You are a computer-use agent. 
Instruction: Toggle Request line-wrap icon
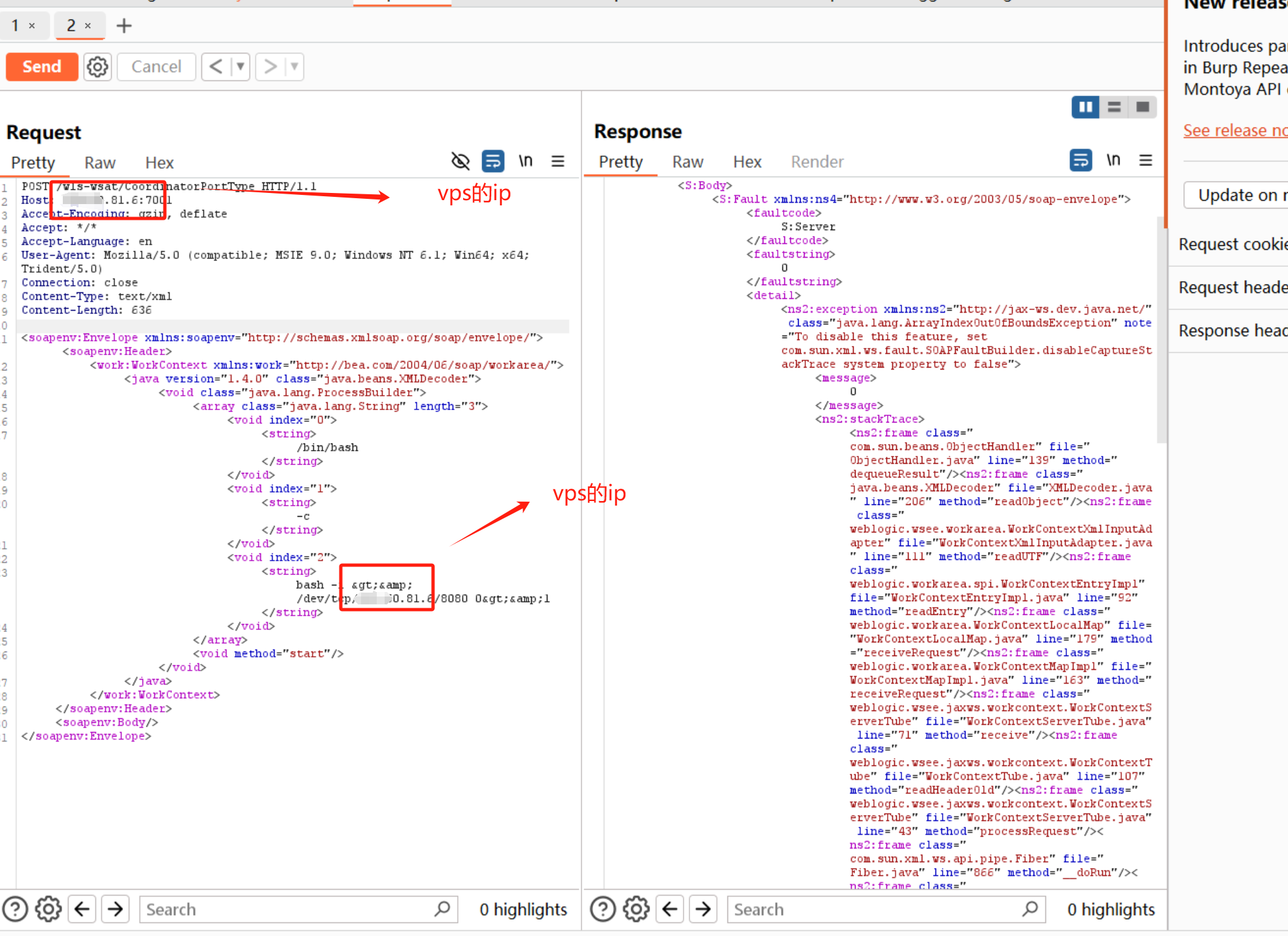click(493, 161)
